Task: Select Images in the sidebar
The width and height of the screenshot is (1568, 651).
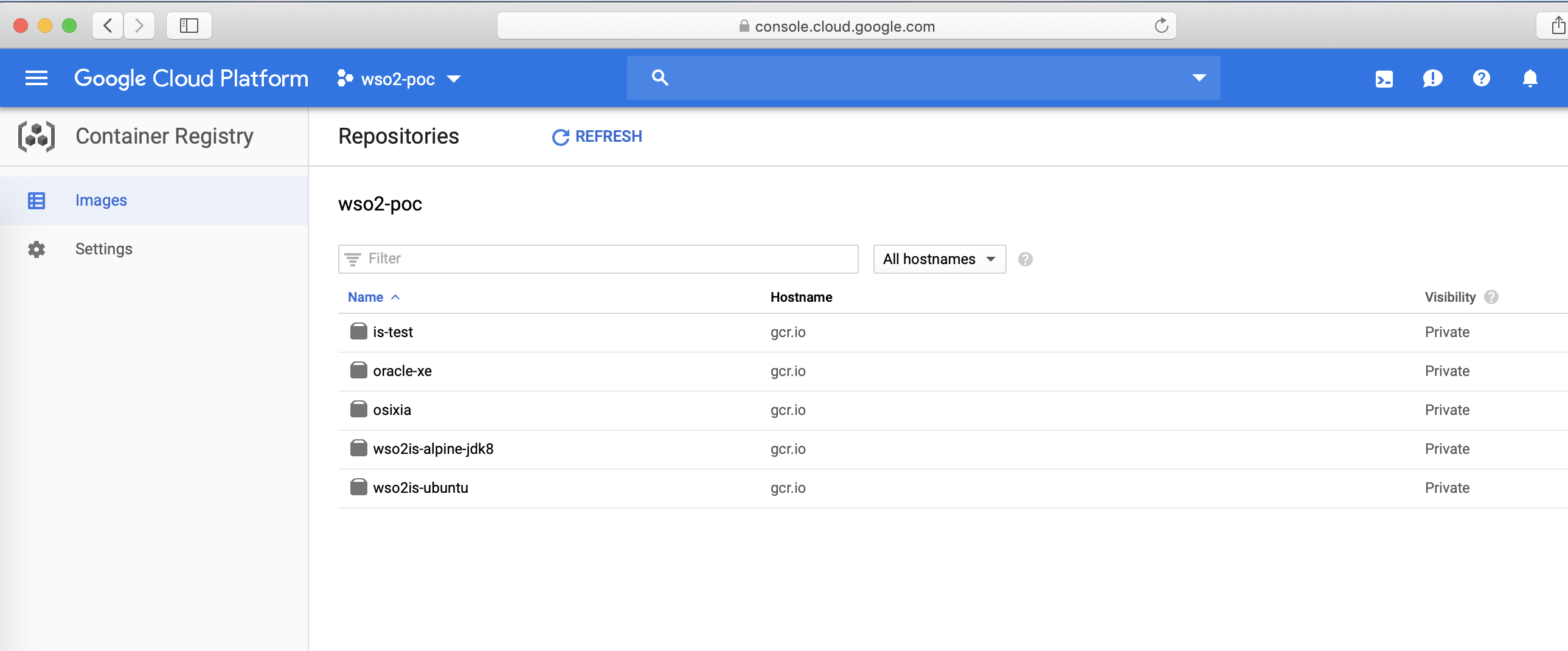Action: pos(101,200)
